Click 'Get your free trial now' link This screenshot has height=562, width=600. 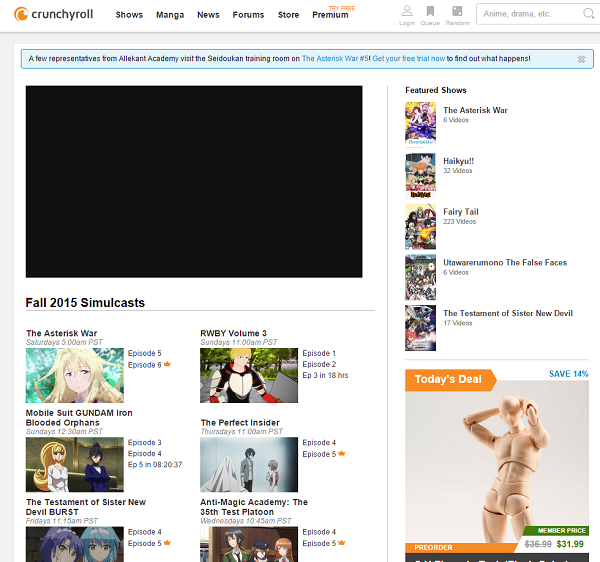[x=409, y=59]
